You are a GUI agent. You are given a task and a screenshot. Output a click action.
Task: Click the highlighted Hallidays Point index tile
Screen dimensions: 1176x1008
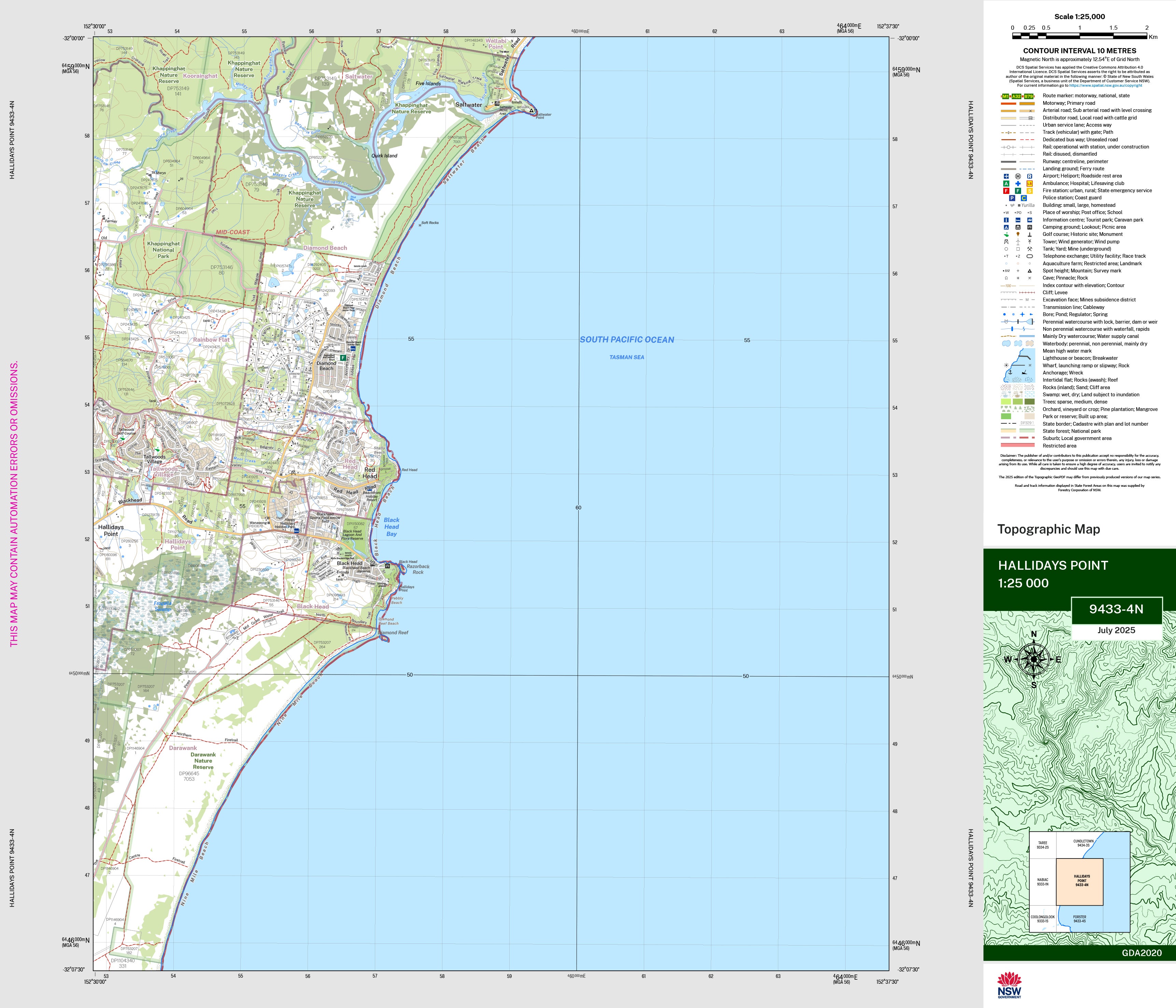(1079, 881)
